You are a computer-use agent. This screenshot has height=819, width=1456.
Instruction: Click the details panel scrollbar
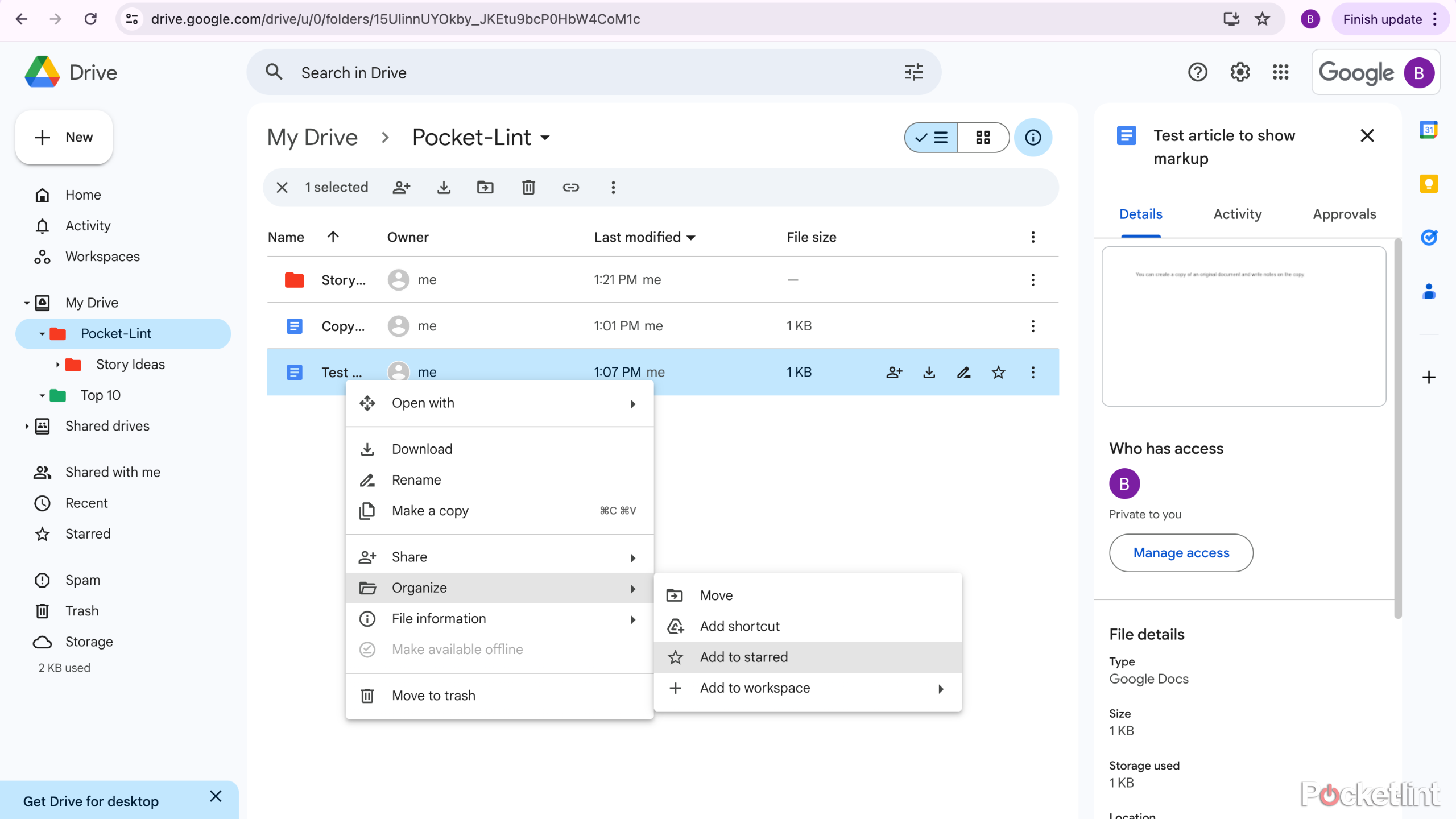1398,428
